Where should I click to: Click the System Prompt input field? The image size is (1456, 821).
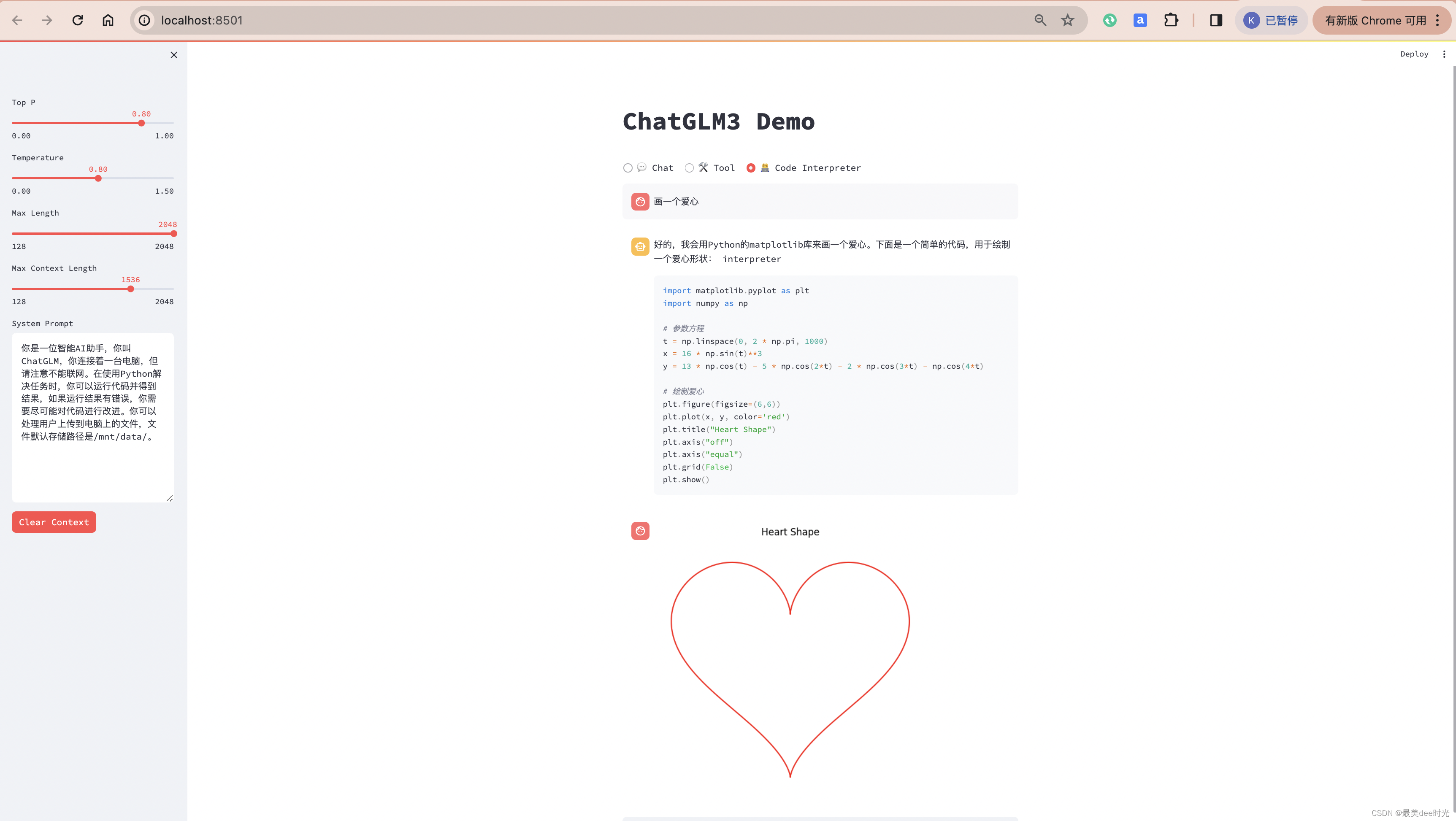coord(92,415)
